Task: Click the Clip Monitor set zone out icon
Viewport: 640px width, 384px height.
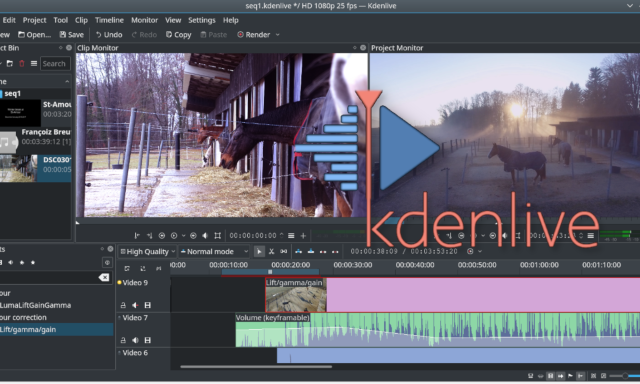Action: (x=149, y=235)
